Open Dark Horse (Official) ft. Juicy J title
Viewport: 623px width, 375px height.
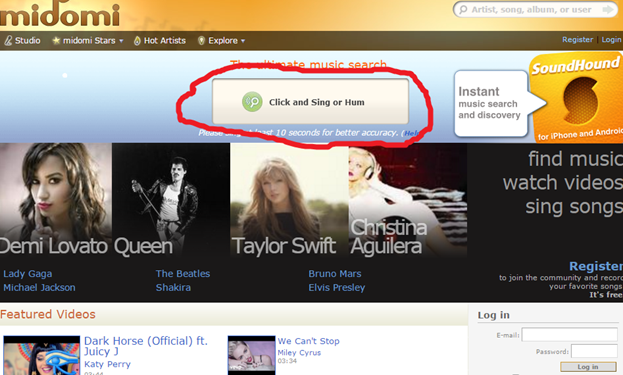pos(146,346)
